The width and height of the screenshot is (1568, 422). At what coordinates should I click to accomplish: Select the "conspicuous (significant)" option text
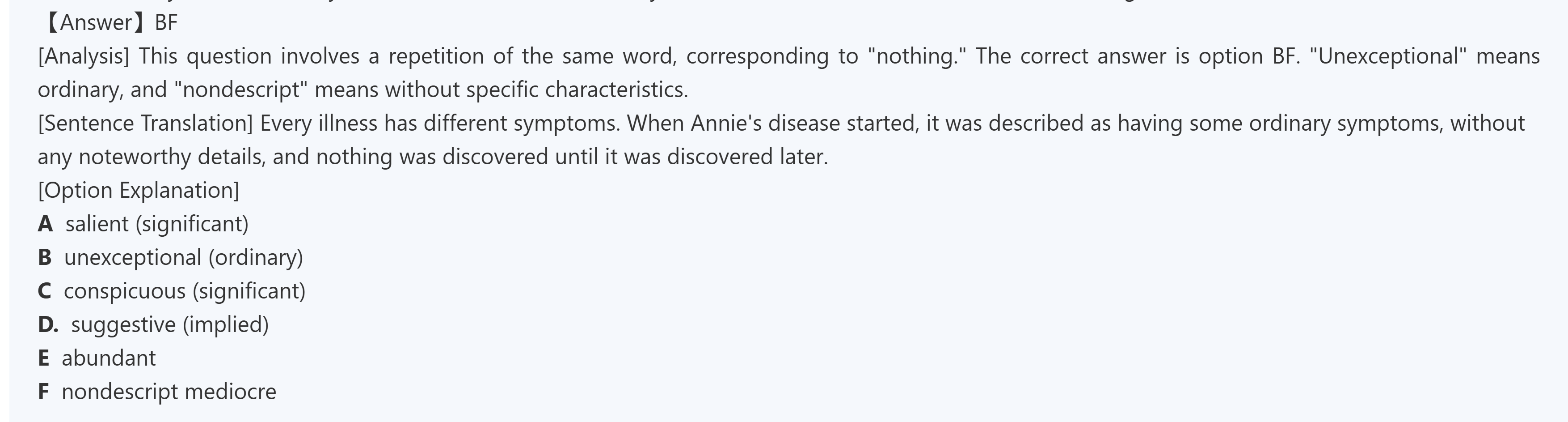click(185, 291)
